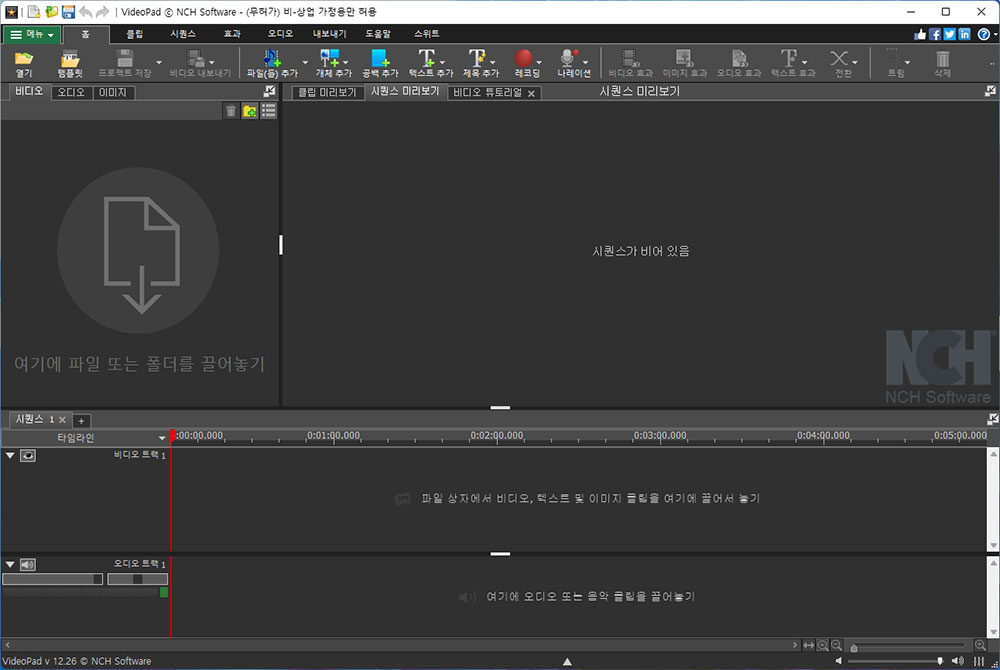The height and width of the screenshot is (670, 1000).
Task: Open the green 메뉴 dropdown
Action: [x=32, y=34]
